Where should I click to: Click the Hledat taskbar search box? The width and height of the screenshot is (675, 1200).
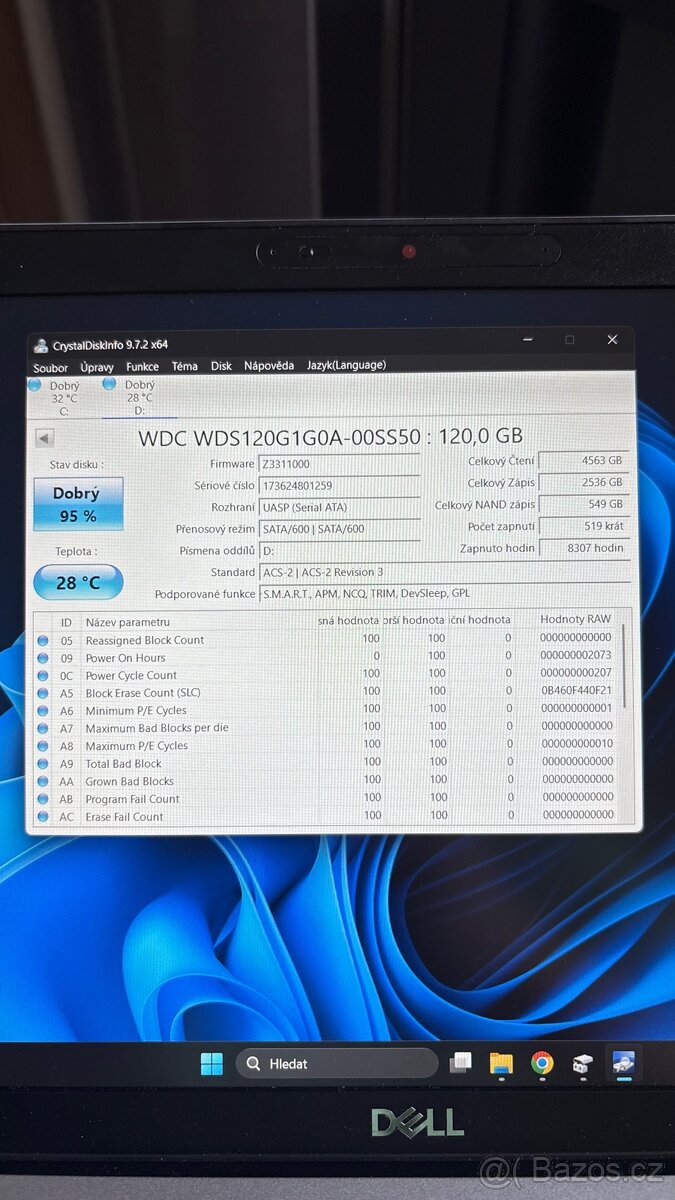[x=337, y=1064]
